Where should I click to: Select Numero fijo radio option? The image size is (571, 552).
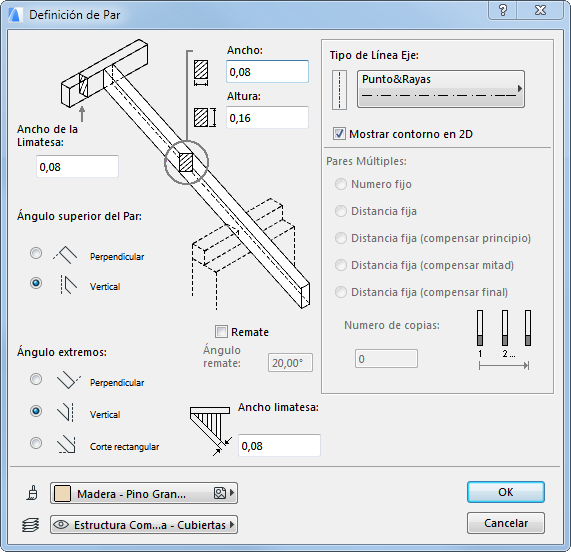pyautogui.click(x=340, y=184)
